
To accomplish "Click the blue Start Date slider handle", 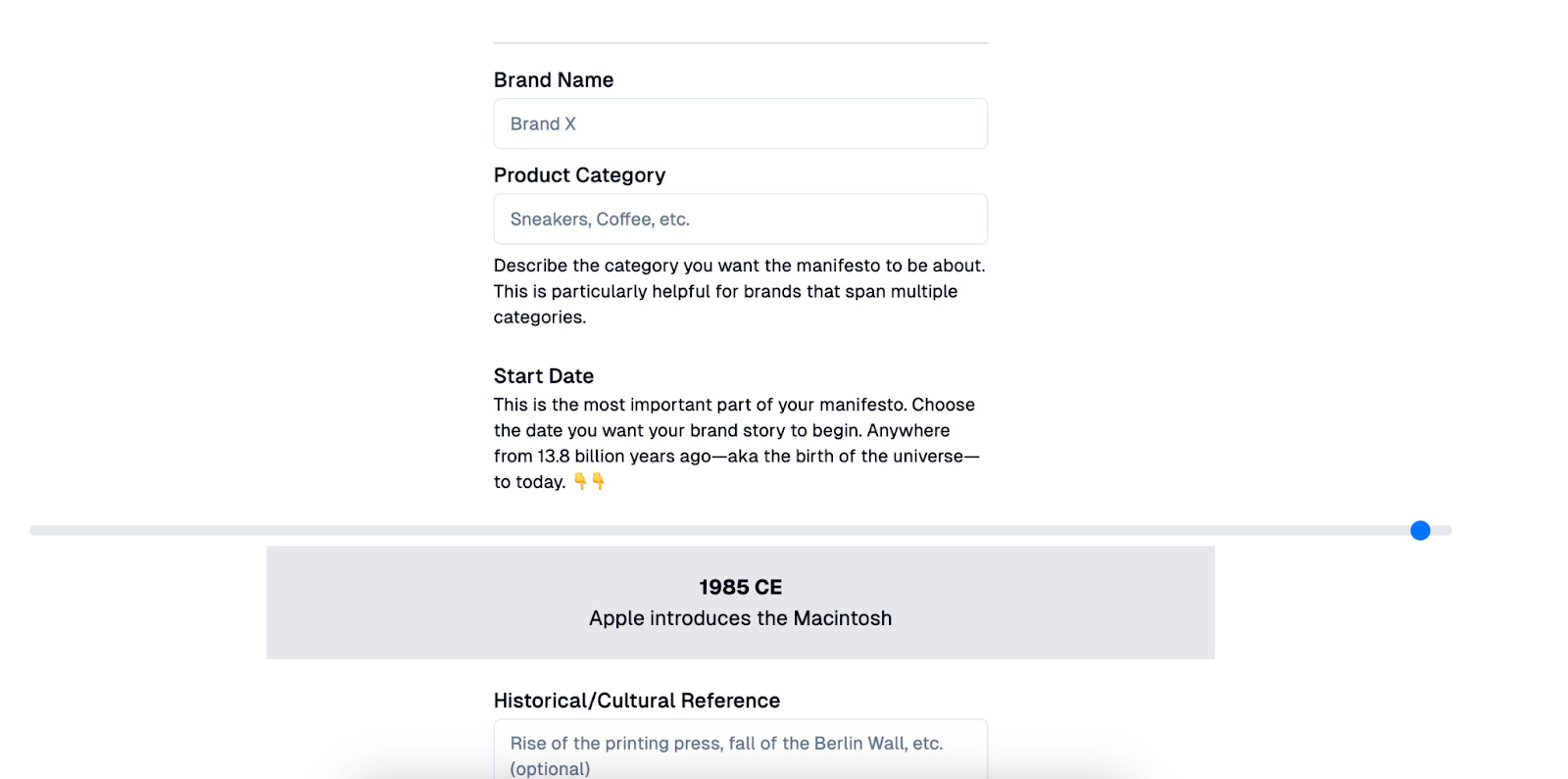I will (x=1420, y=531).
